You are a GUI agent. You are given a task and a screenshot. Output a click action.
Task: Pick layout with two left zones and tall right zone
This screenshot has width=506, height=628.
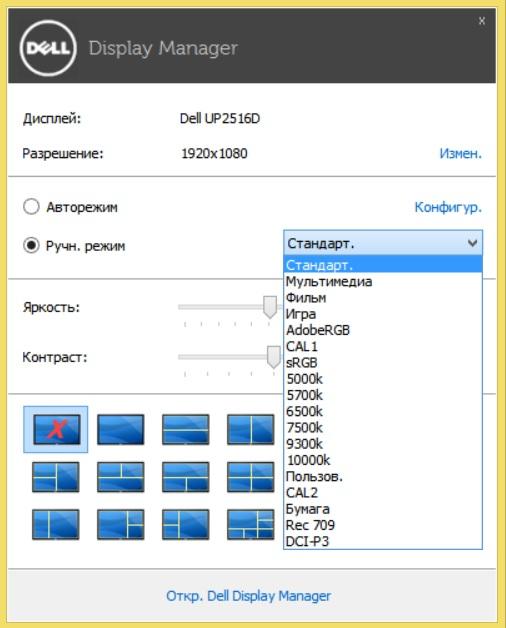pos(56,477)
